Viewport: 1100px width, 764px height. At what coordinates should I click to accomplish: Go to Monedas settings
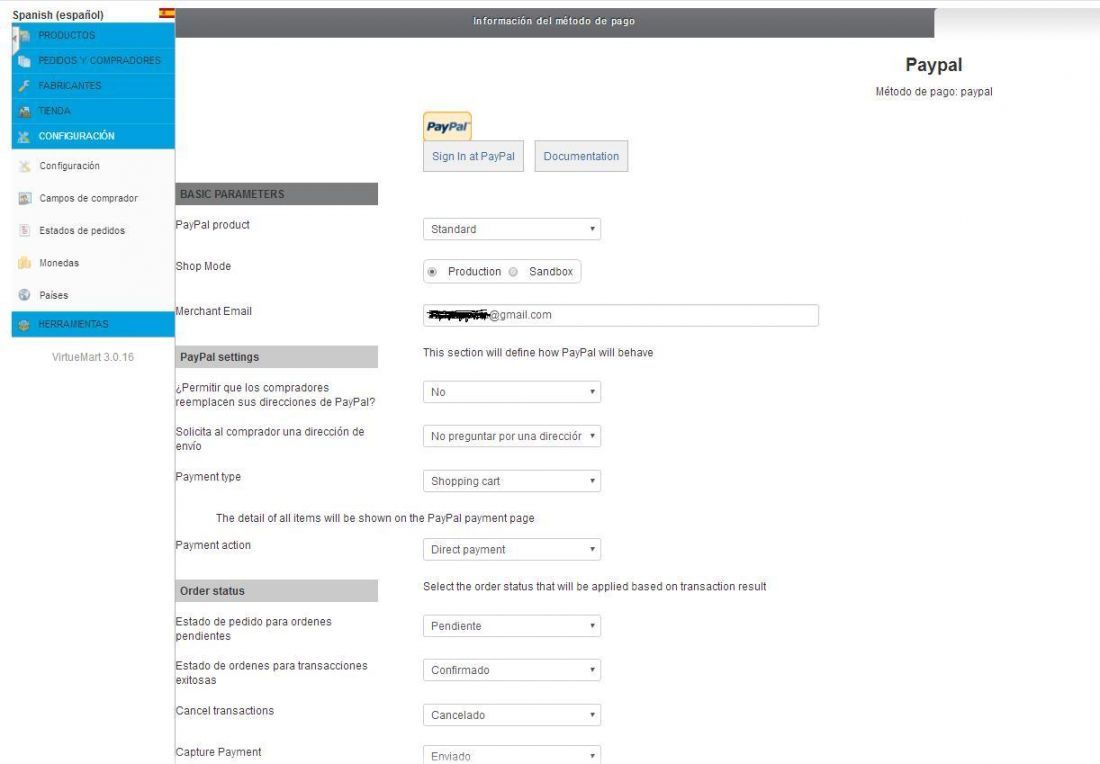coord(59,263)
